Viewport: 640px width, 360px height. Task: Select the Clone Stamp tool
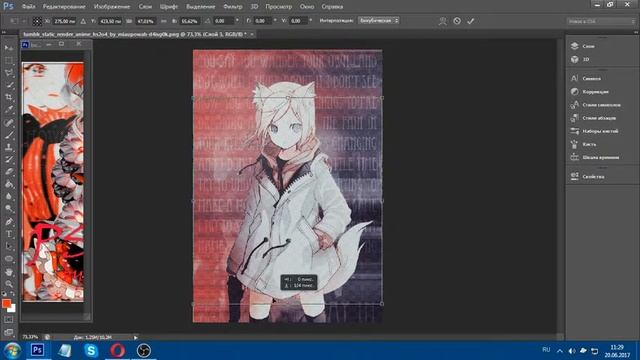[9, 147]
